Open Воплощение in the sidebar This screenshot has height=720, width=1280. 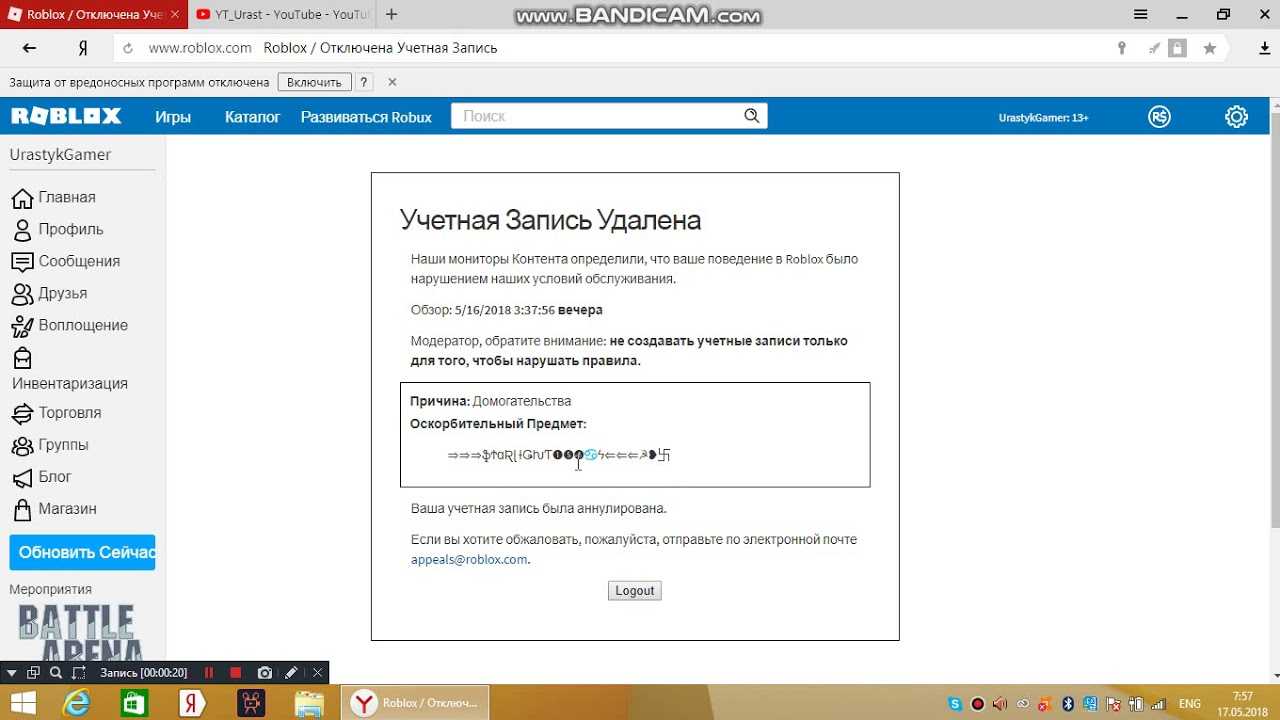click(70, 325)
